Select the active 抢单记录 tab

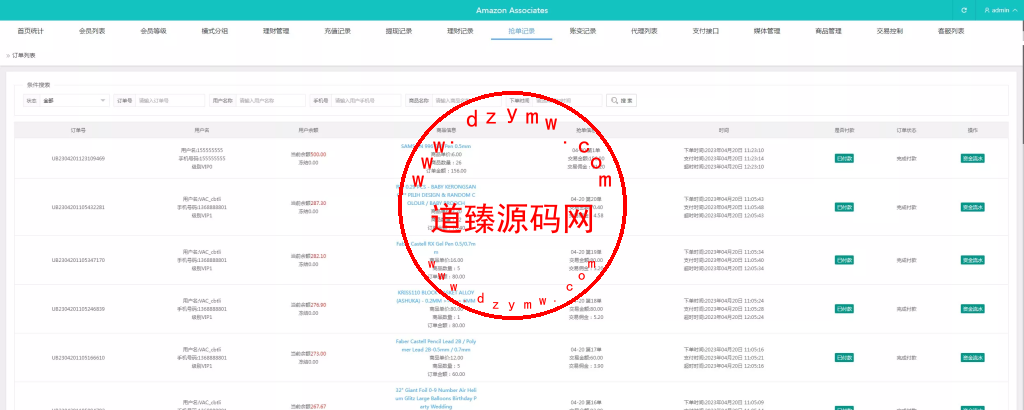[x=521, y=31]
